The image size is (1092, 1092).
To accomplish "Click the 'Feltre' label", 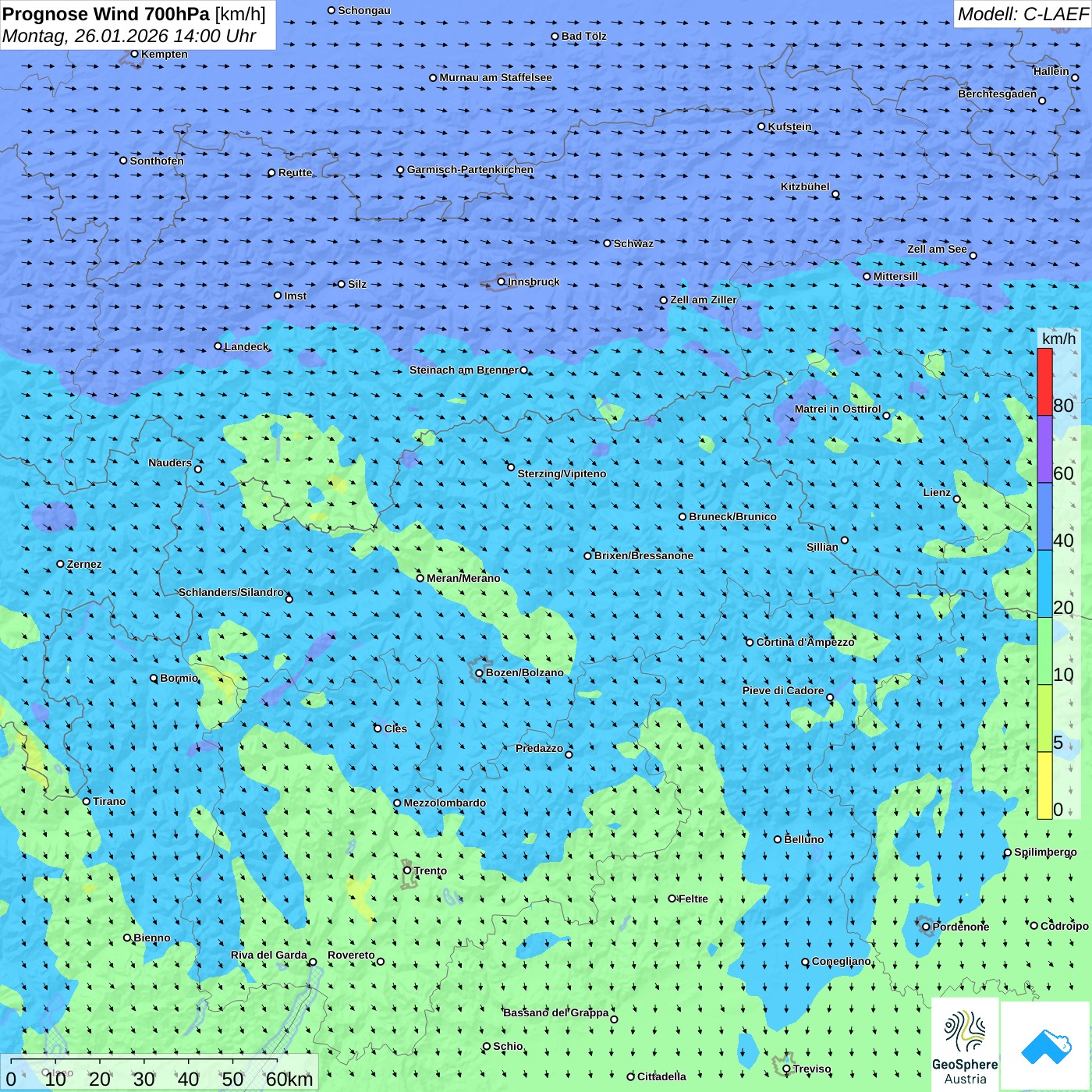I will coord(693,899).
